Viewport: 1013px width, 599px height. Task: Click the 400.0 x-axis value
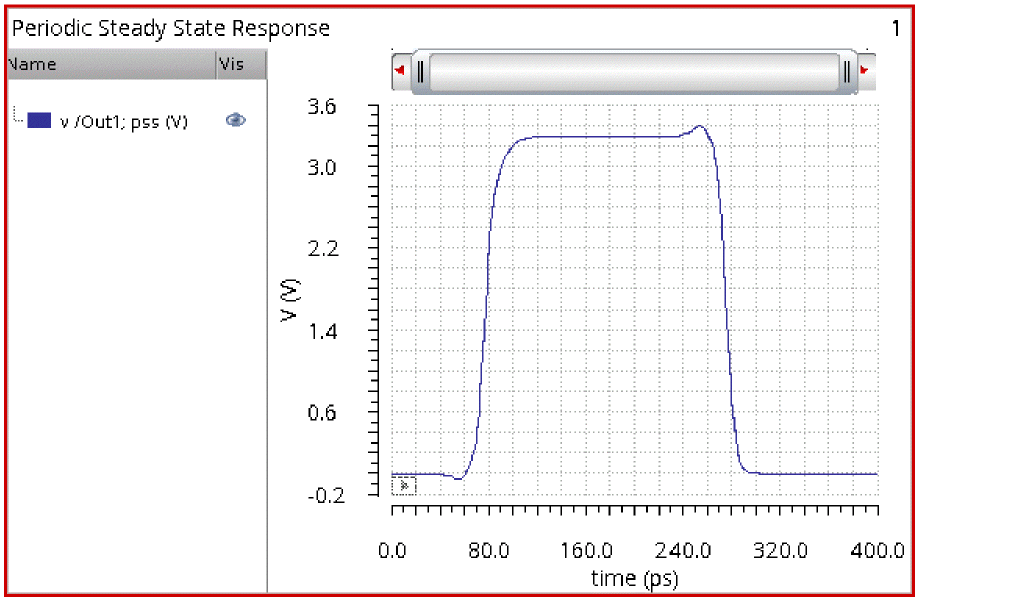(x=877, y=551)
